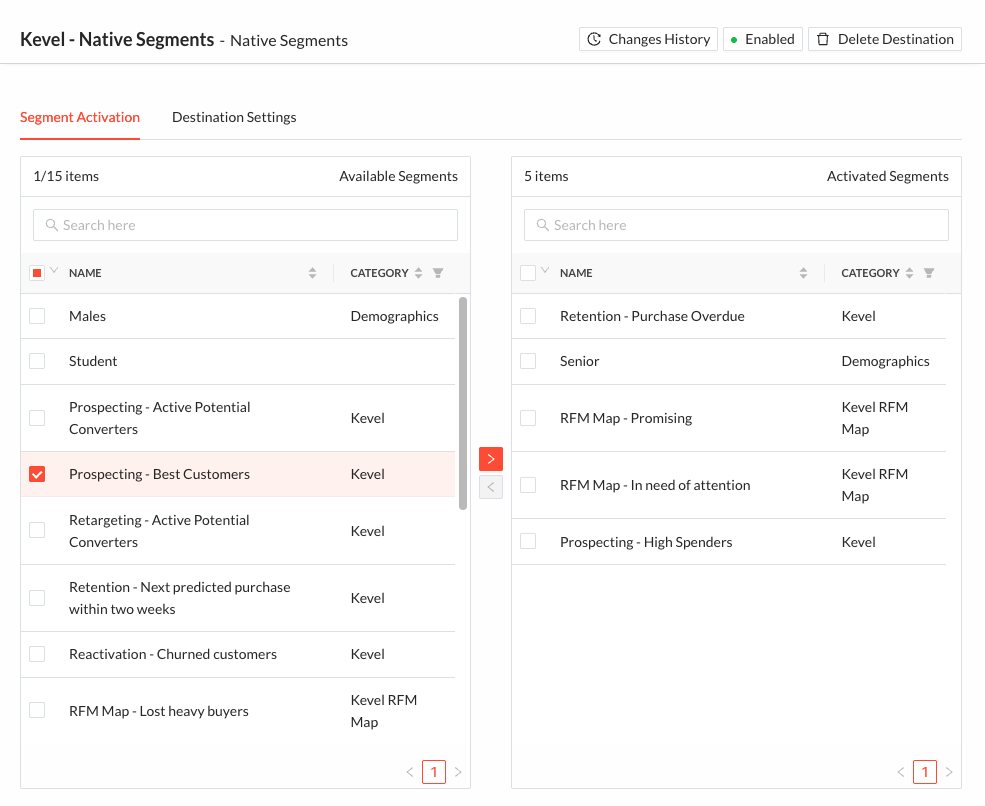Click the left arrow transfer button
Image resolution: width=985 pixels, height=806 pixels.
[491, 487]
